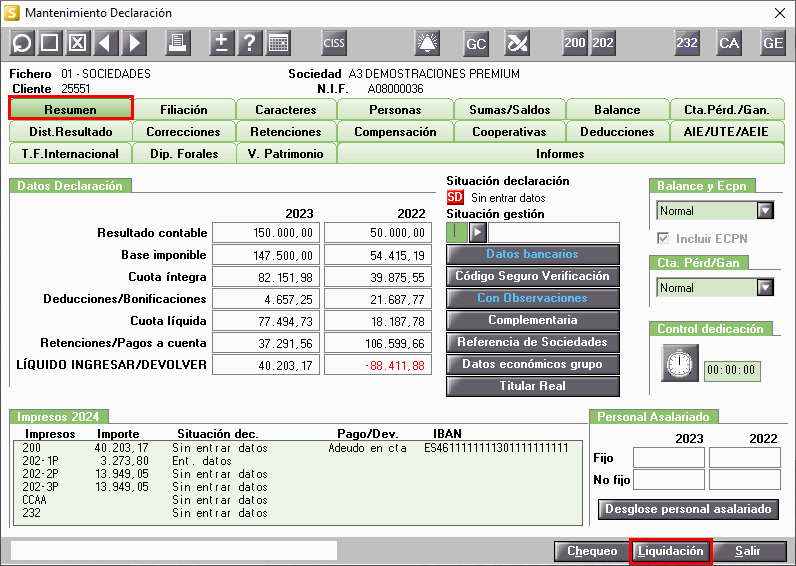Click the Chequeo button

[592, 551]
